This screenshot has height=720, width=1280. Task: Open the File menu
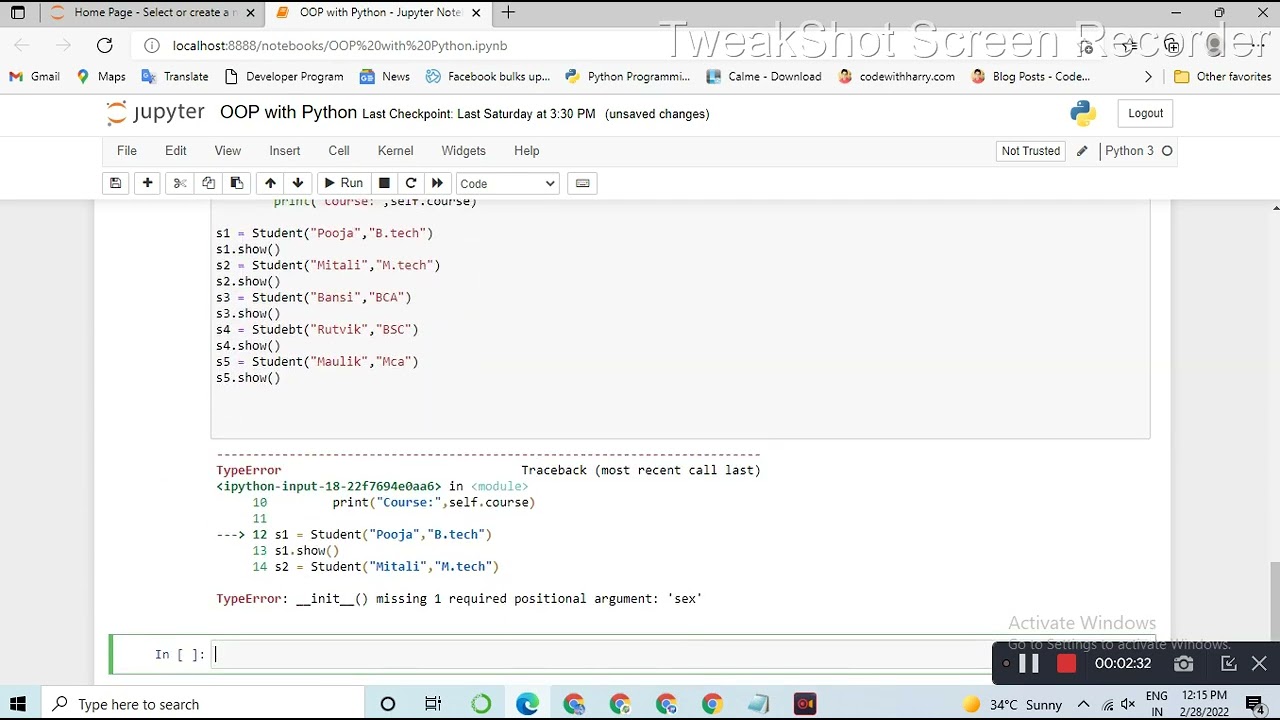tap(127, 151)
